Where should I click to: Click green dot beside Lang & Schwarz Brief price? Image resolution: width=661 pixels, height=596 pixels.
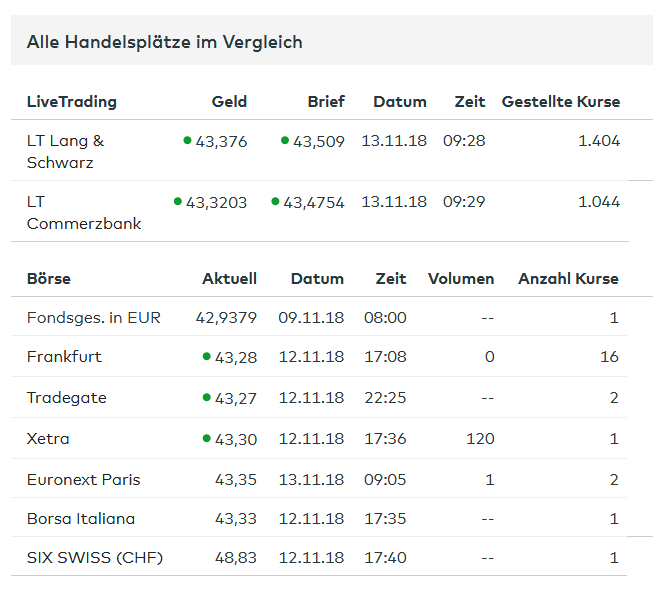tap(285, 140)
